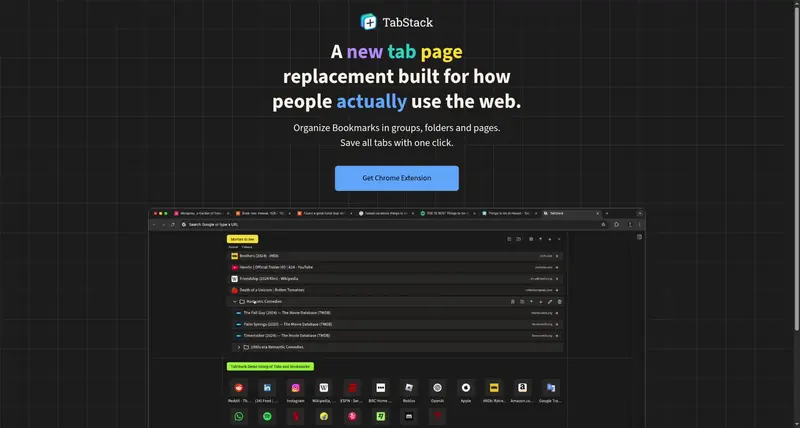Open the Amazon bookmark tile

coord(522,388)
